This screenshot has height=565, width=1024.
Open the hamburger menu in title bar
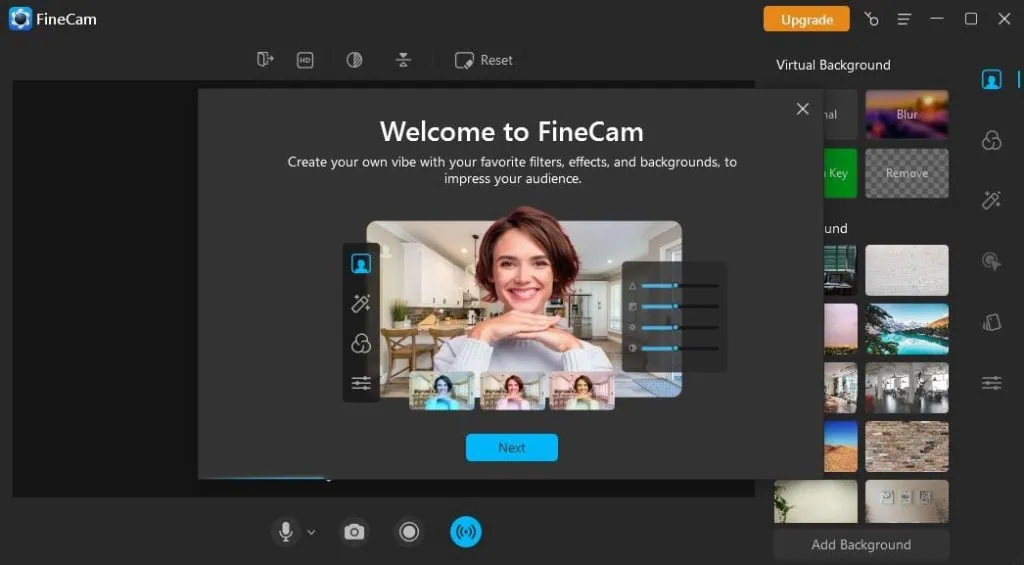[x=904, y=19]
